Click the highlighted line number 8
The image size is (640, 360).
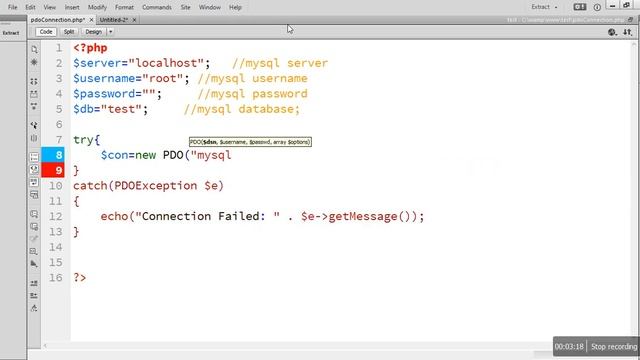53,155
